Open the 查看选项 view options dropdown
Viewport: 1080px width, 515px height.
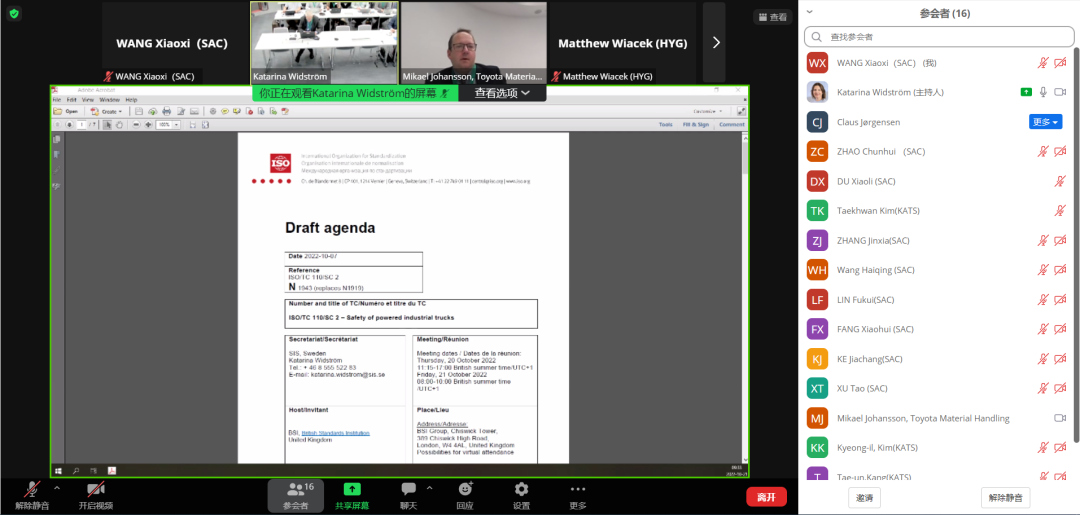(x=509, y=93)
